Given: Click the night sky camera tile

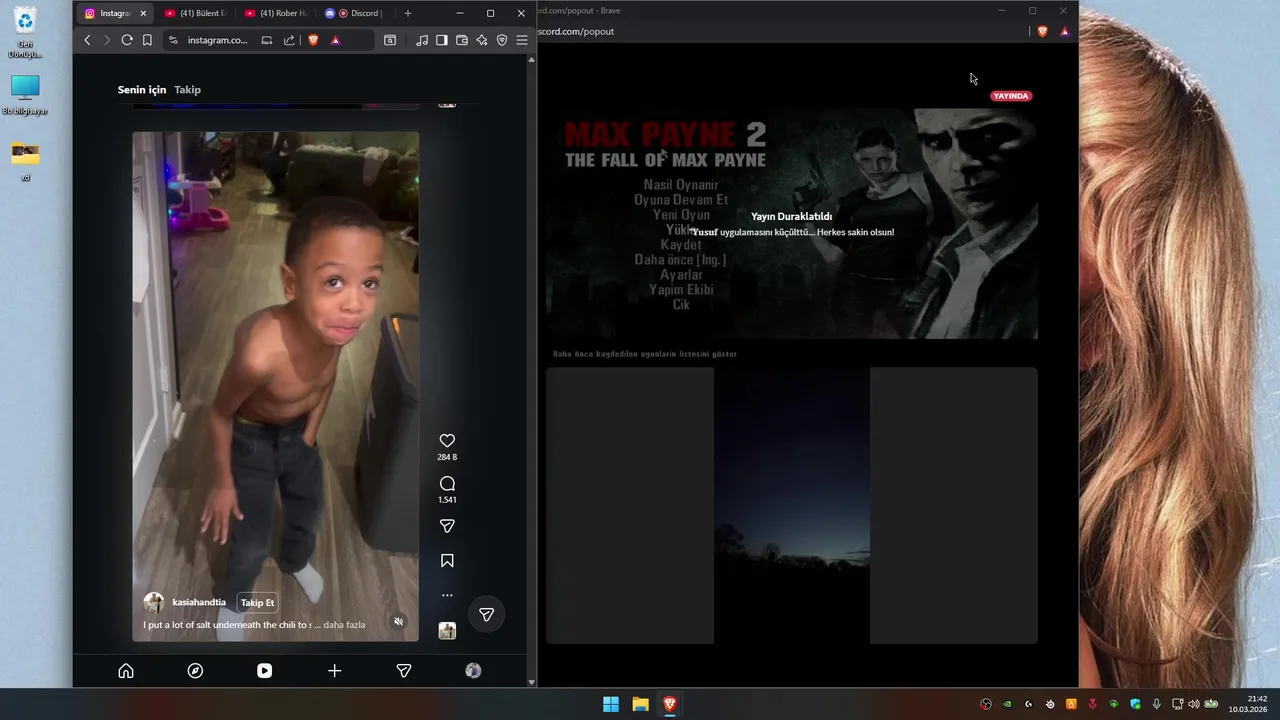Looking at the screenshot, I should 792,506.
